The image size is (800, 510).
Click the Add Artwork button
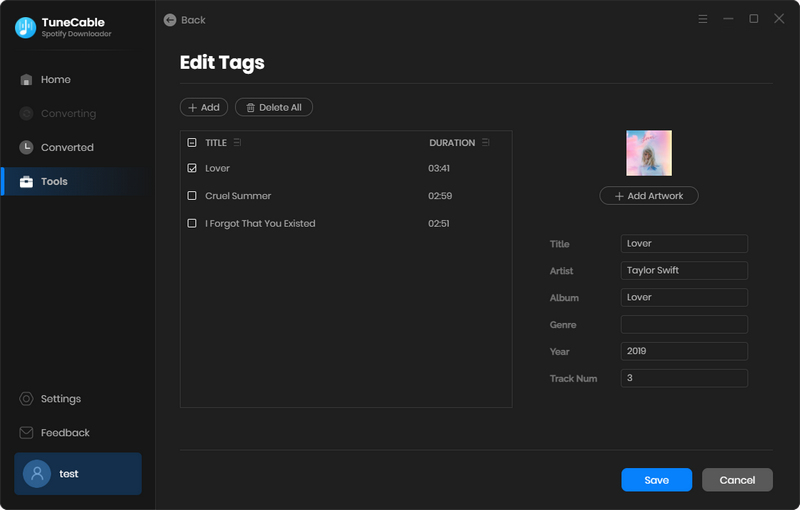pos(649,196)
